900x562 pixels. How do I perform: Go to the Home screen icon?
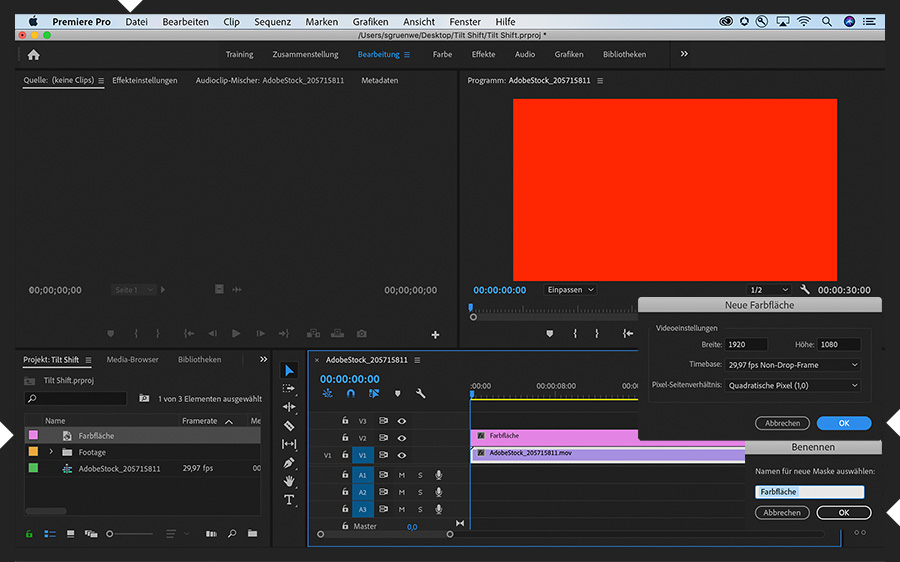[x=33, y=55]
